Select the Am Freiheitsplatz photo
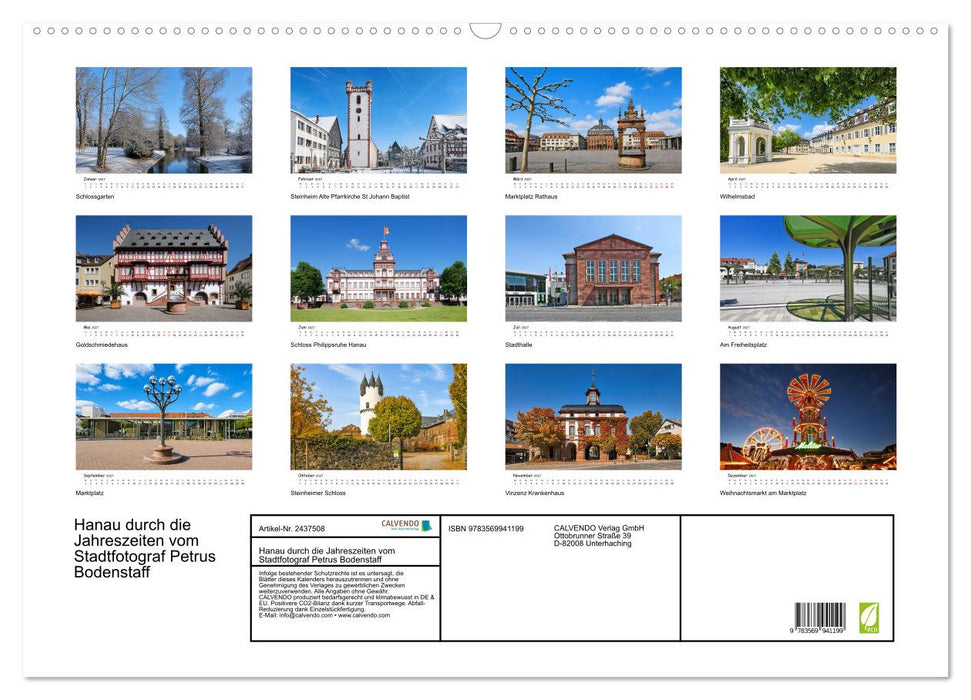 coord(808,268)
